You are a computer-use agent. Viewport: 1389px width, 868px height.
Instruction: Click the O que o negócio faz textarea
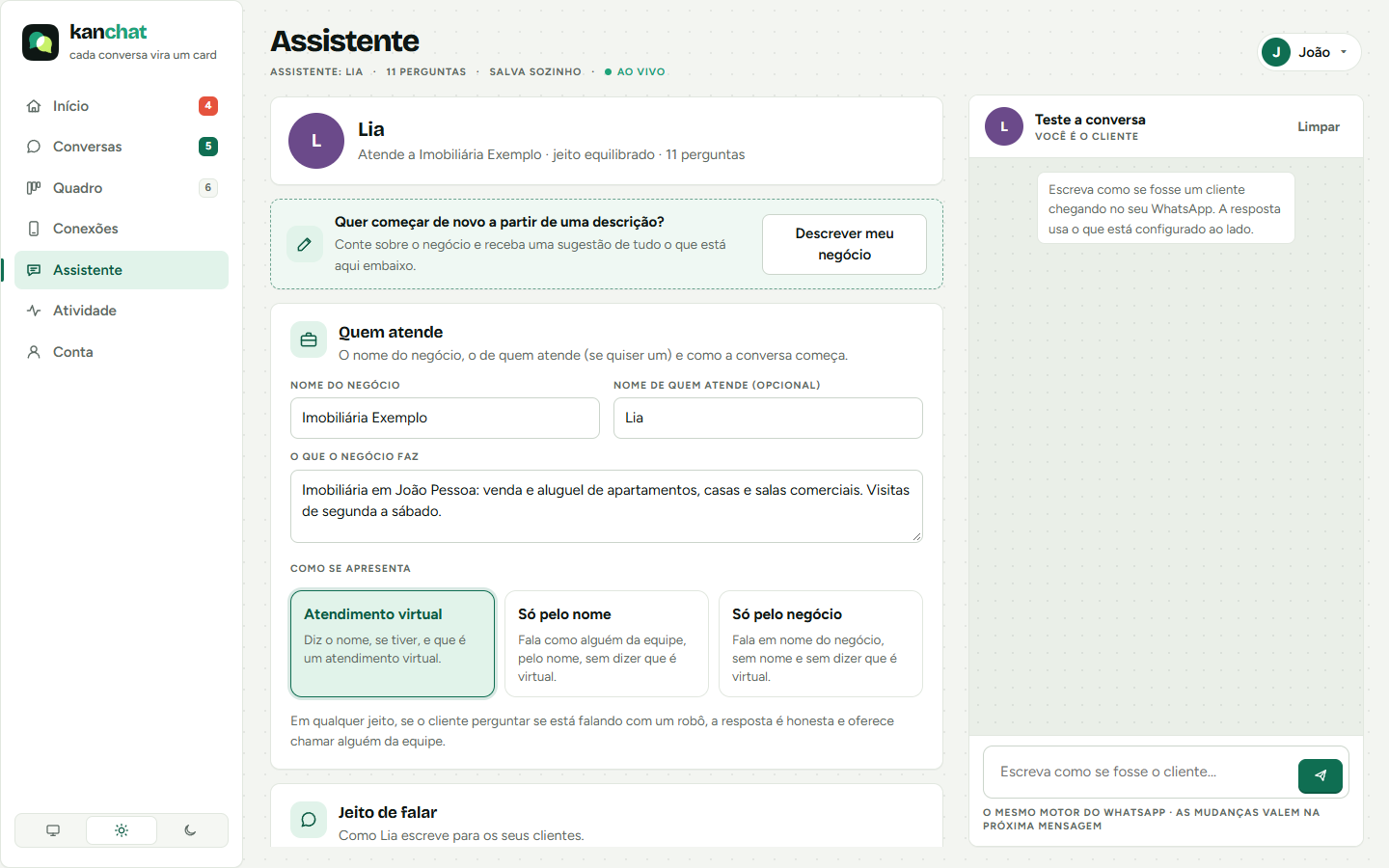tap(607, 506)
